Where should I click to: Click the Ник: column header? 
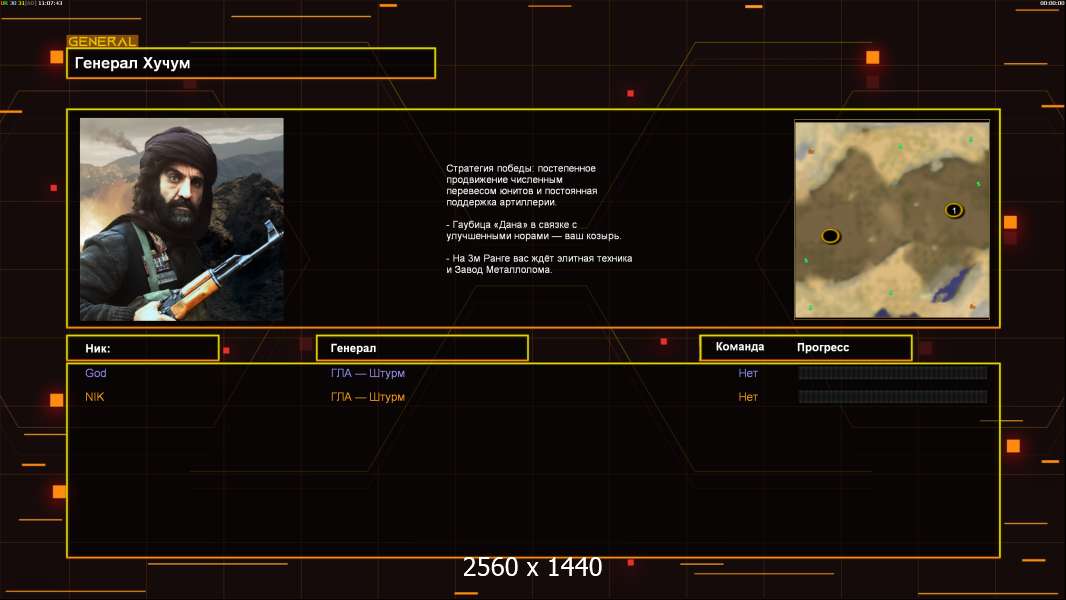click(x=142, y=348)
